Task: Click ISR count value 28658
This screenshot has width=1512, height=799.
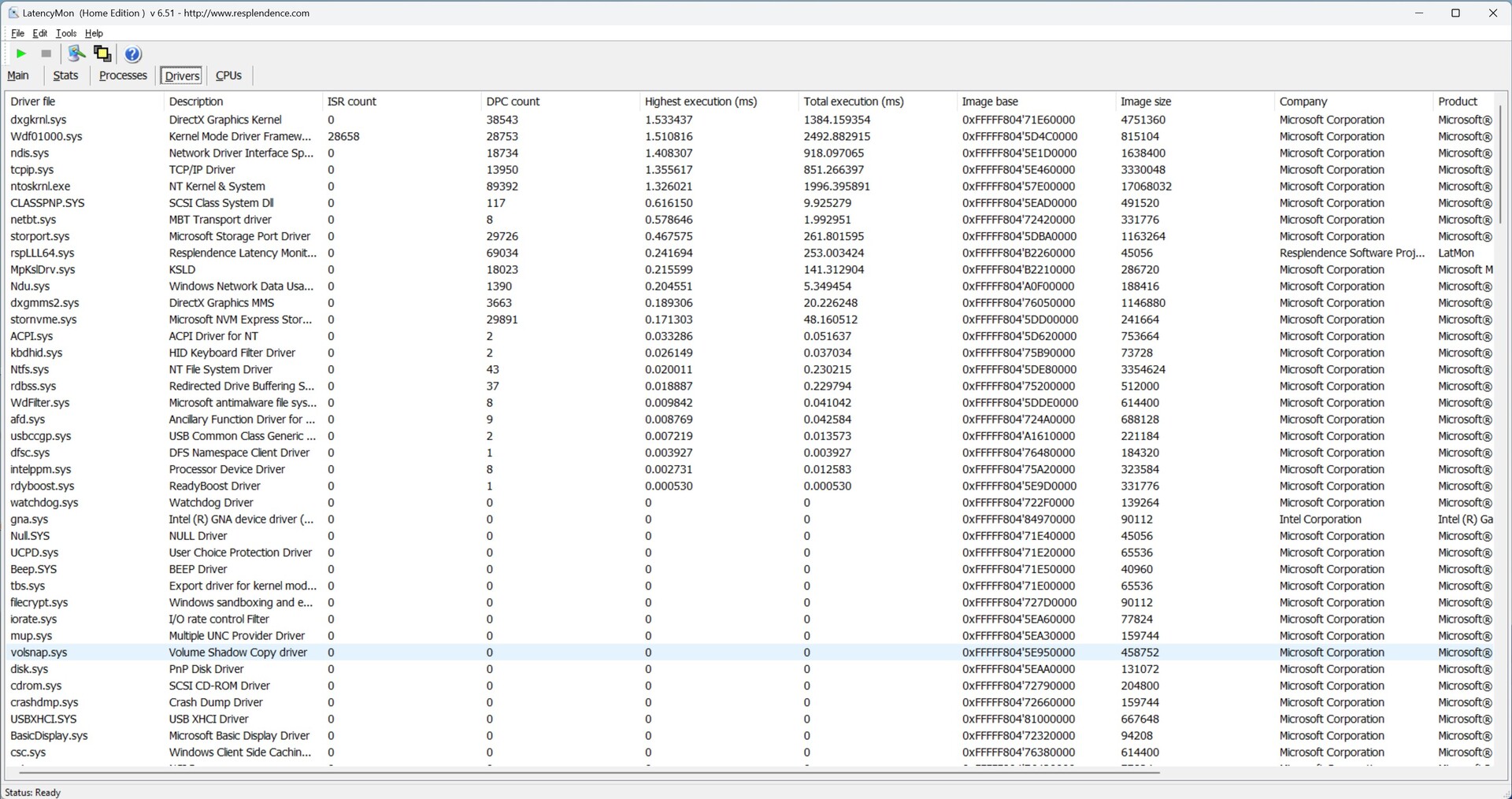Action: tap(343, 136)
